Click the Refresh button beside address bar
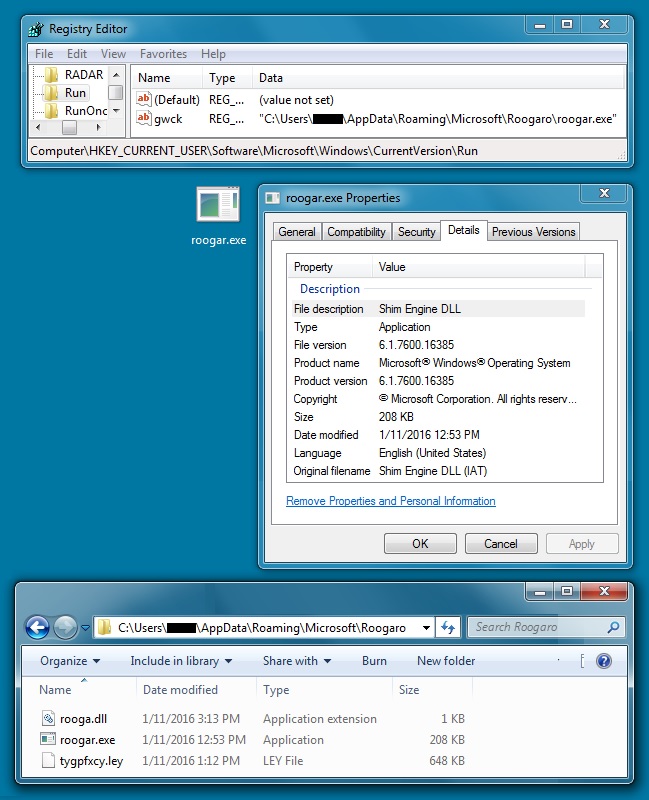The image size is (649, 800). click(x=449, y=627)
